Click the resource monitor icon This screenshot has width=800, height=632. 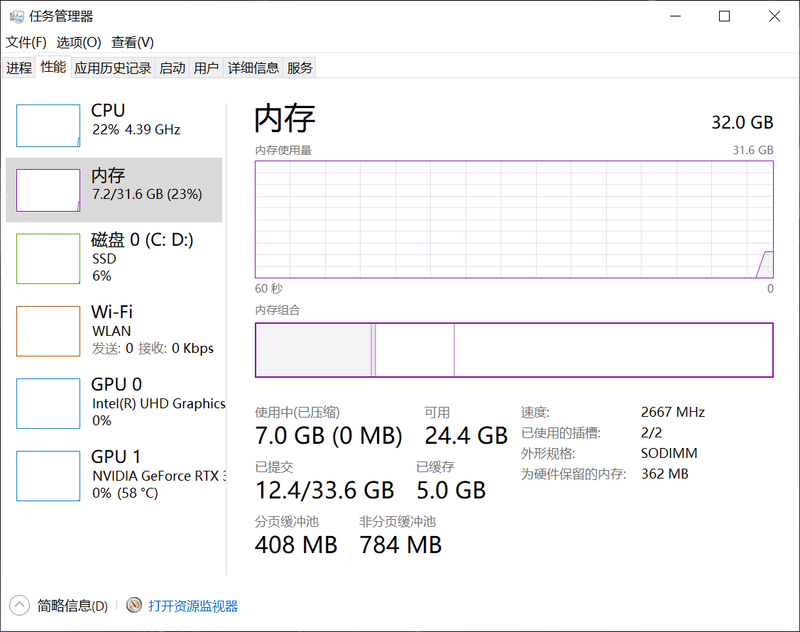[135, 606]
